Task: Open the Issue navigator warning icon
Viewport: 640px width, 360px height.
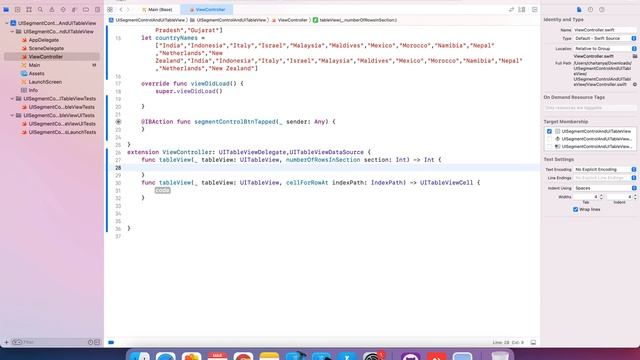Action: click(51, 9)
